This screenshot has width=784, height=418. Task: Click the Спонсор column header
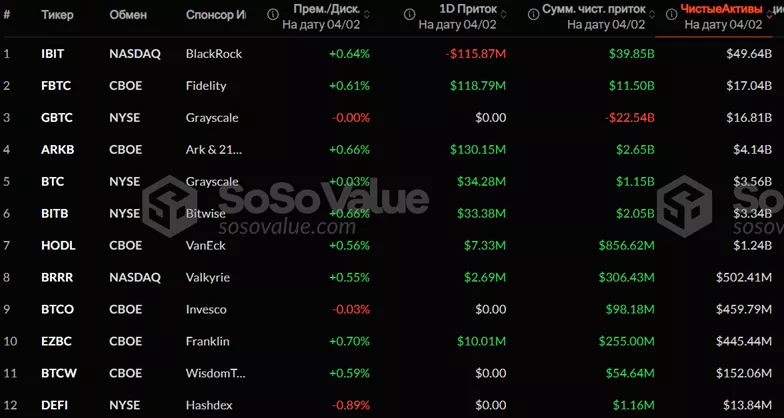(x=215, y=15)
